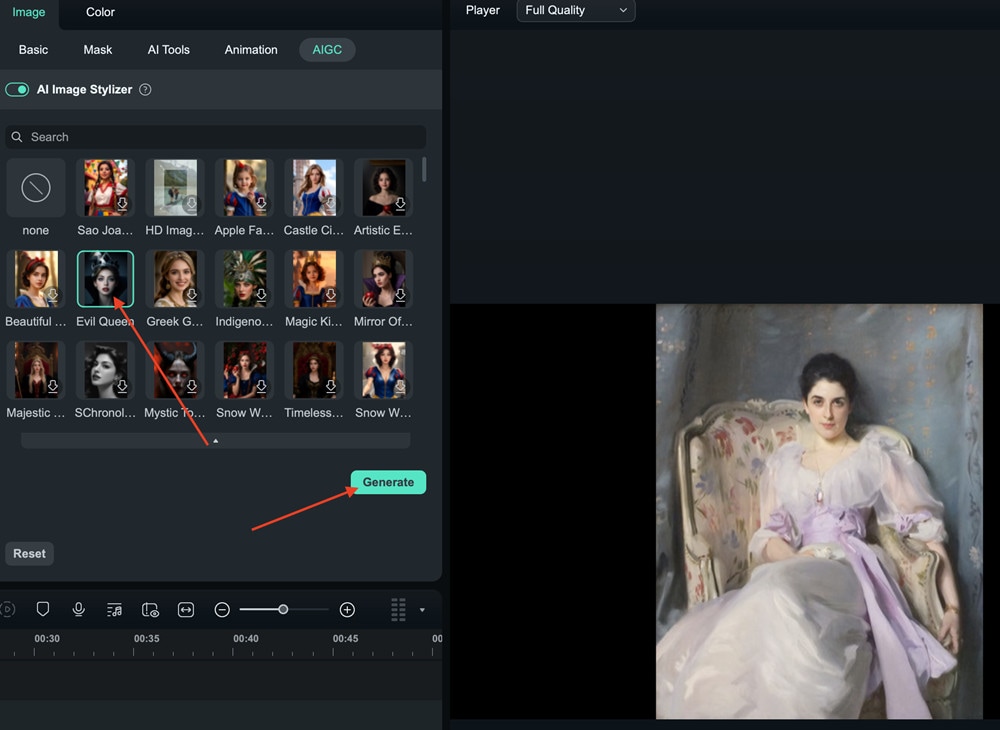Toggle the AI Image Stylizer switch
The image size is (1000, 730).
click(17, 90)
